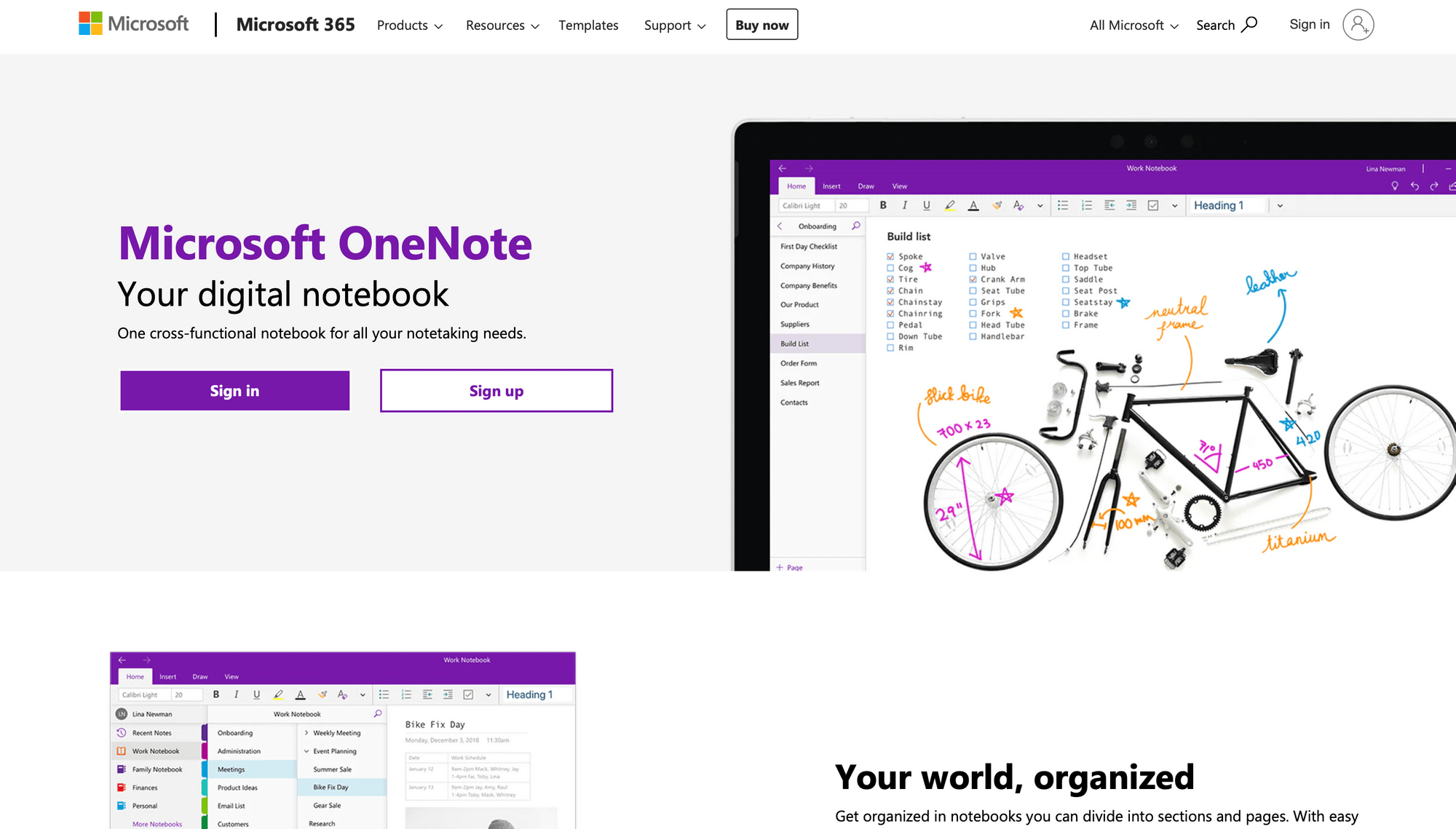The image size is (1456, 829).
Task: Click the Bold formatting icon
Action: pyautogui.click(x=882, y=205)
